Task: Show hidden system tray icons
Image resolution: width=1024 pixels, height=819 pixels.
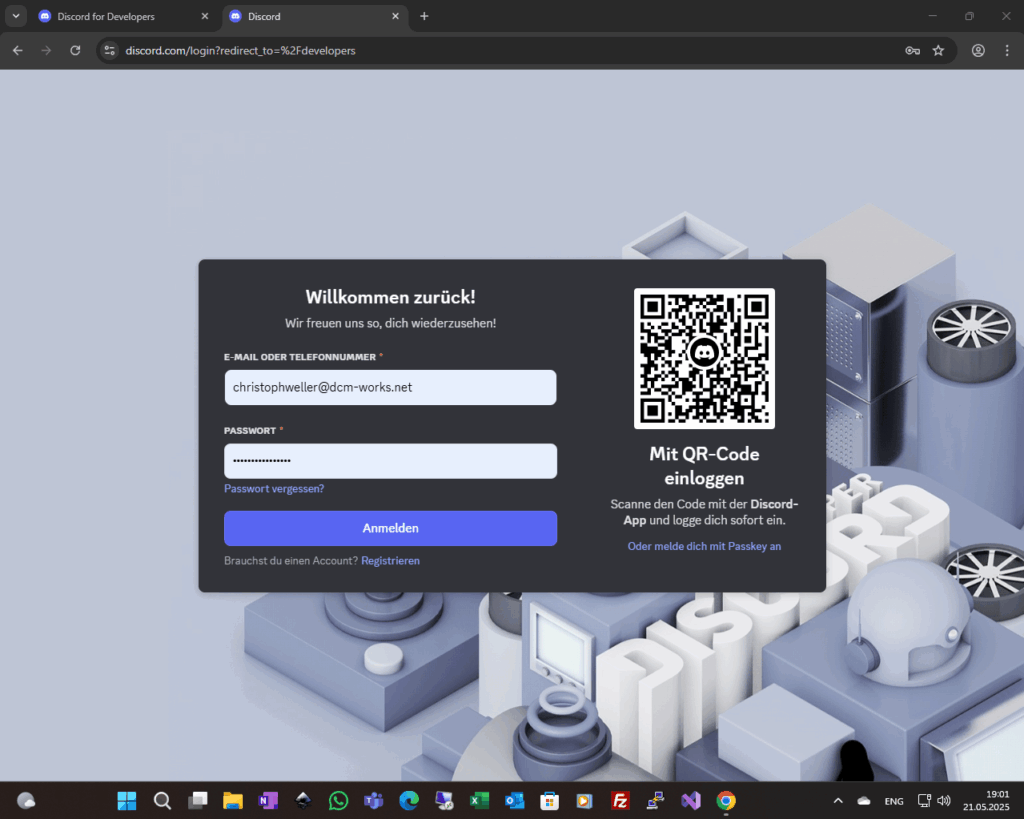Action: point(839,801)
